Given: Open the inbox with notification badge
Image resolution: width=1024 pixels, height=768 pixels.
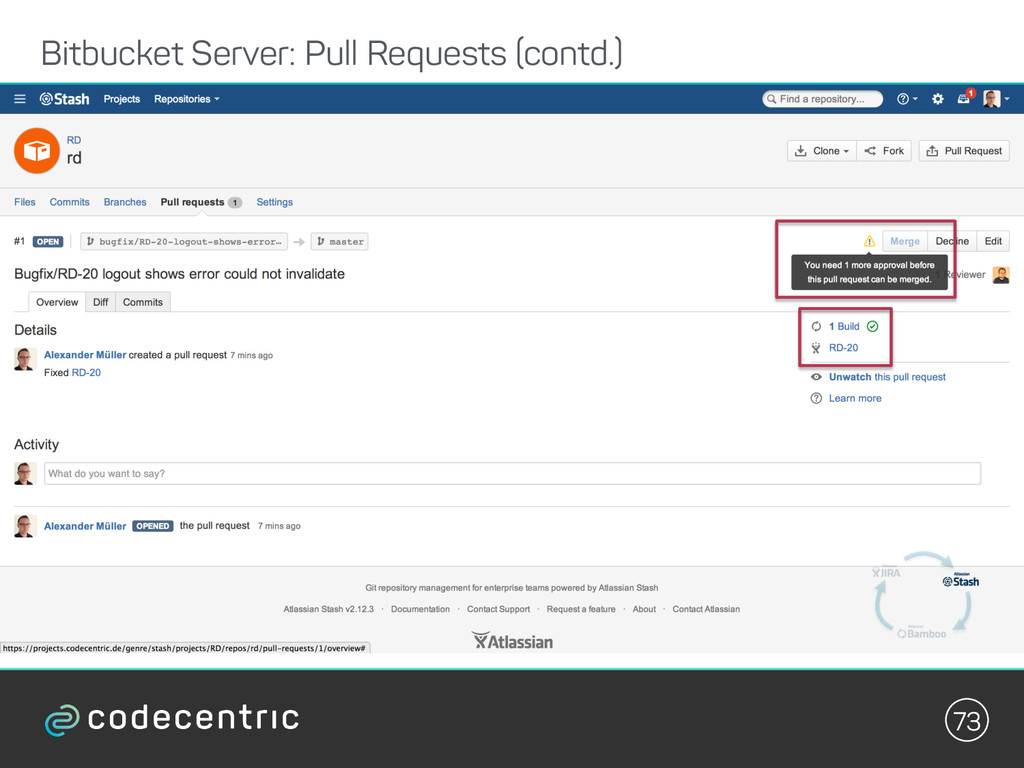Looking at the screenshot, I should 965,98.
